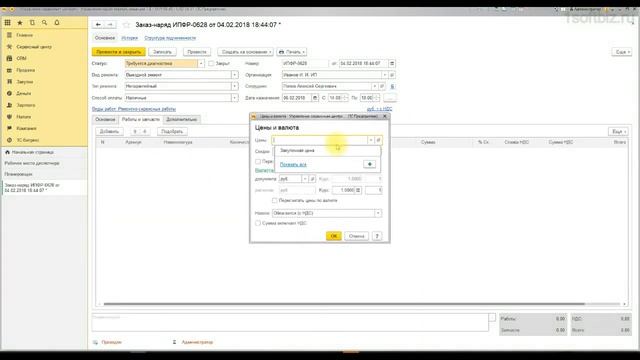Screen dimensions: 640x360
Task: Open Структура подчиненности link
Action: click(170, 38)
